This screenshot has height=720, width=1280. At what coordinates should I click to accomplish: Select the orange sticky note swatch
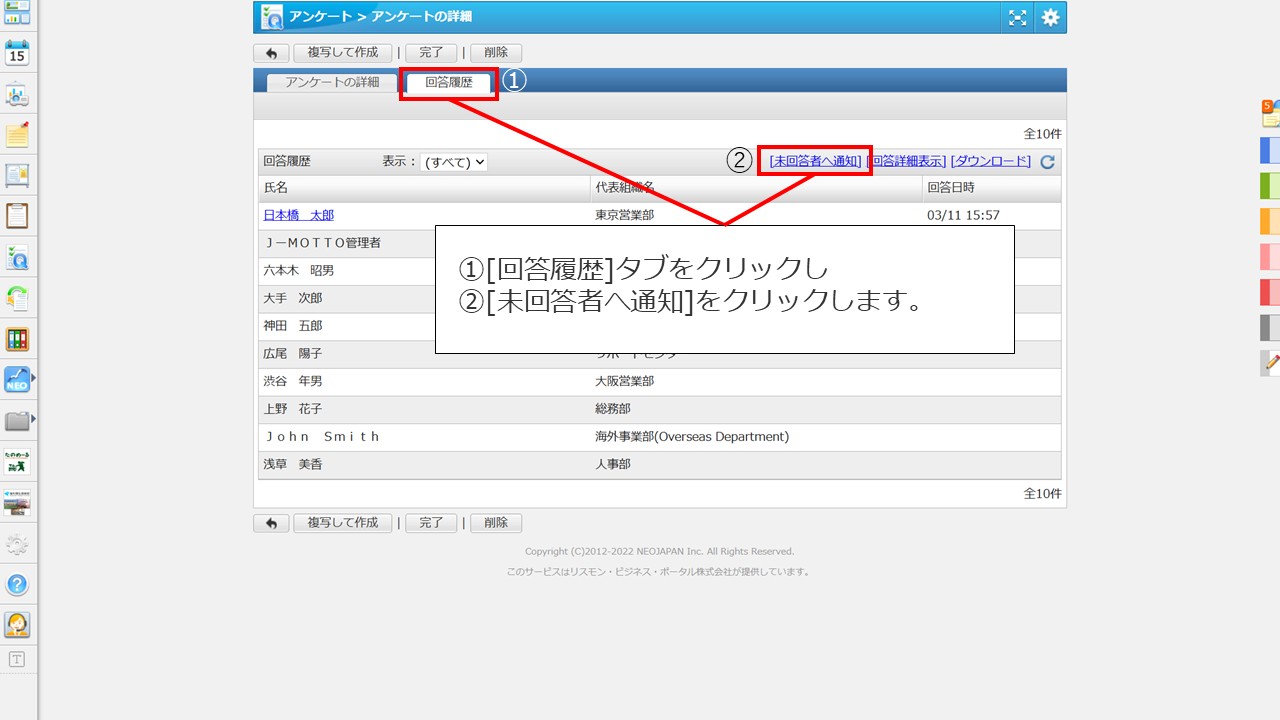1270,221
